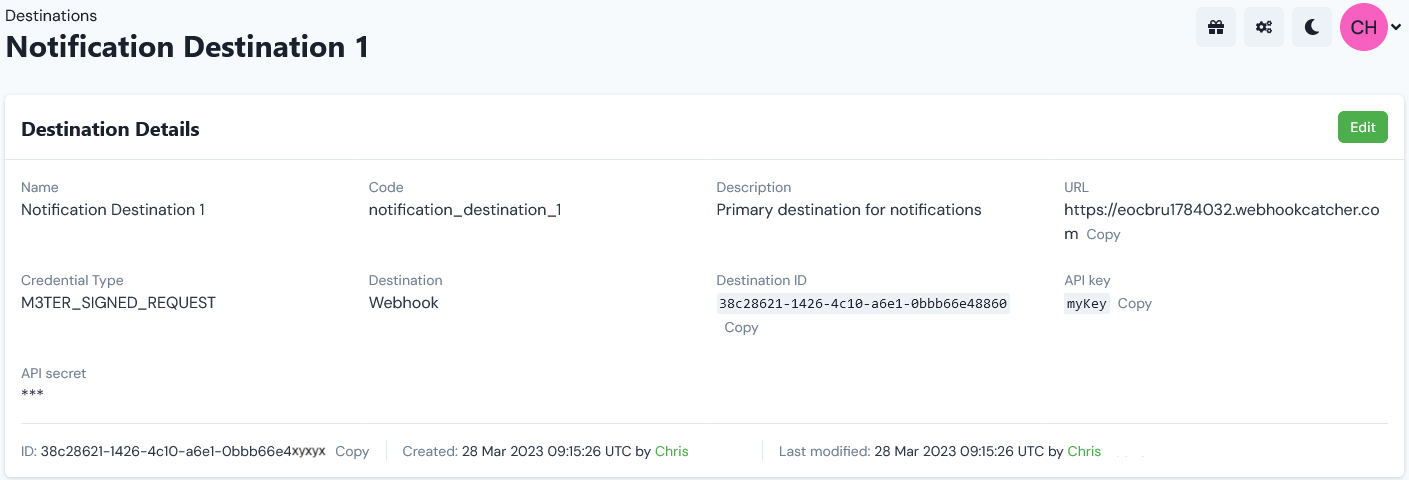Screen dimensions: 1409x480
Task: Select the Destination ID code text
Action: click(x=863, y=303)
